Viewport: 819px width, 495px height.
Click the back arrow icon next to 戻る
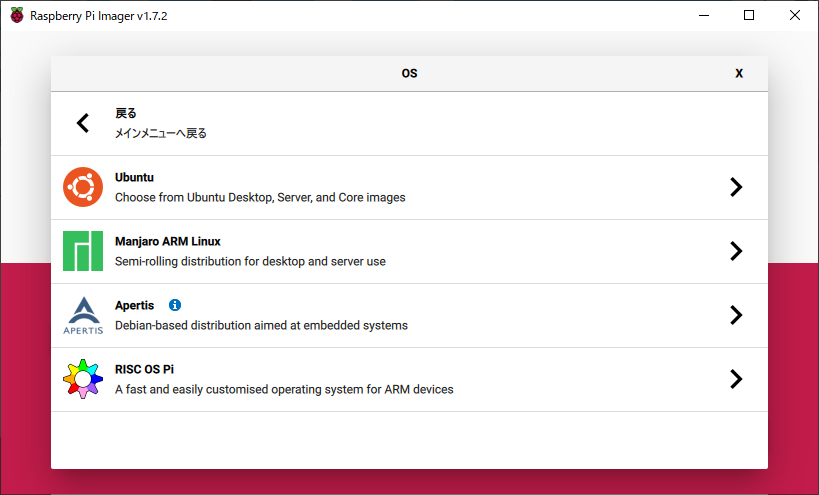(83, 123)
